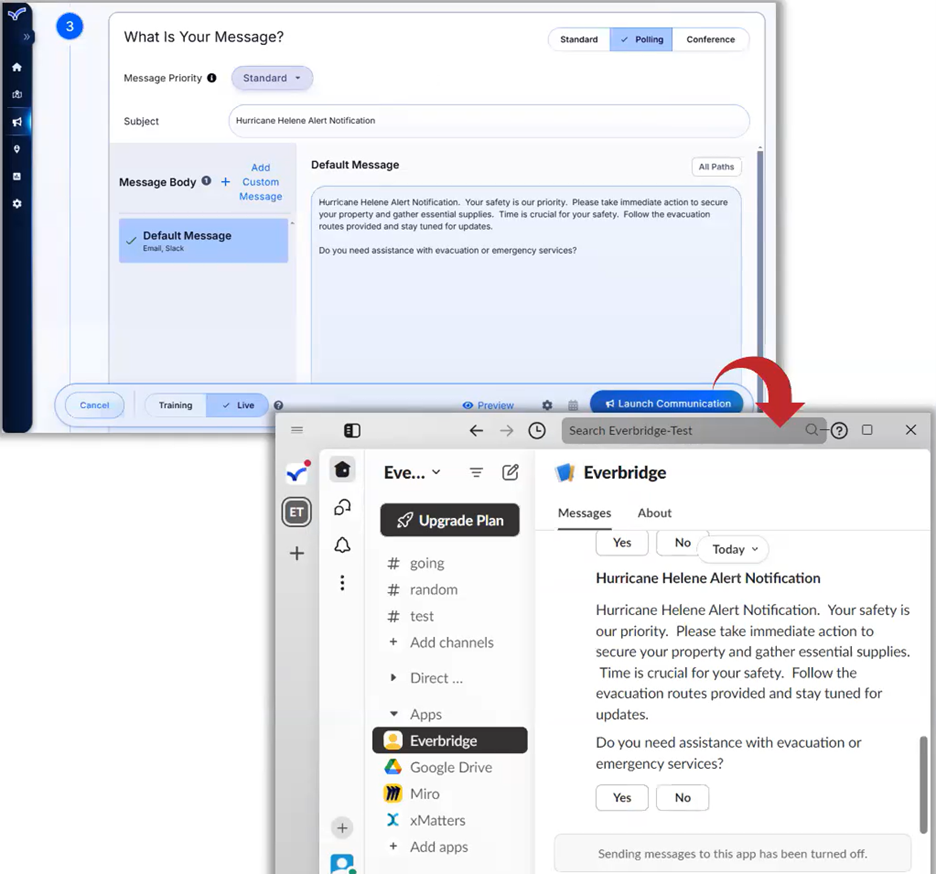The height and width of the screenshot is (874, 936).
Task: Compose new message with pencil icon
Action: (x=510, y=473)
